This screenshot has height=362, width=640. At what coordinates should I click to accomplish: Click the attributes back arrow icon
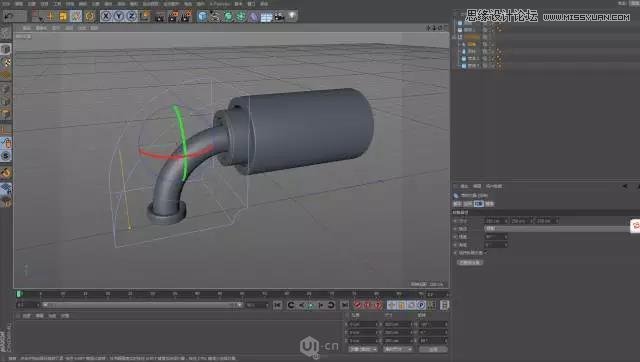[x=625, y=186]
